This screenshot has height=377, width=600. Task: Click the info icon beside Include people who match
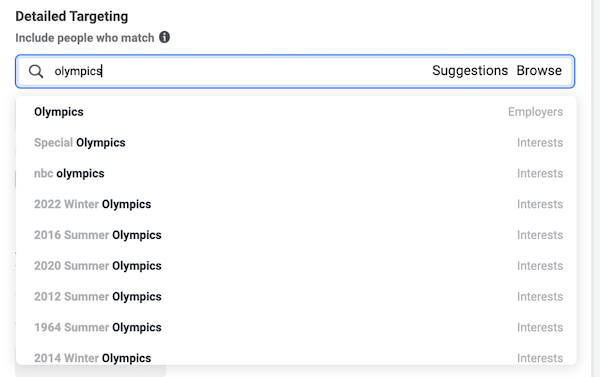pos(165,37)
